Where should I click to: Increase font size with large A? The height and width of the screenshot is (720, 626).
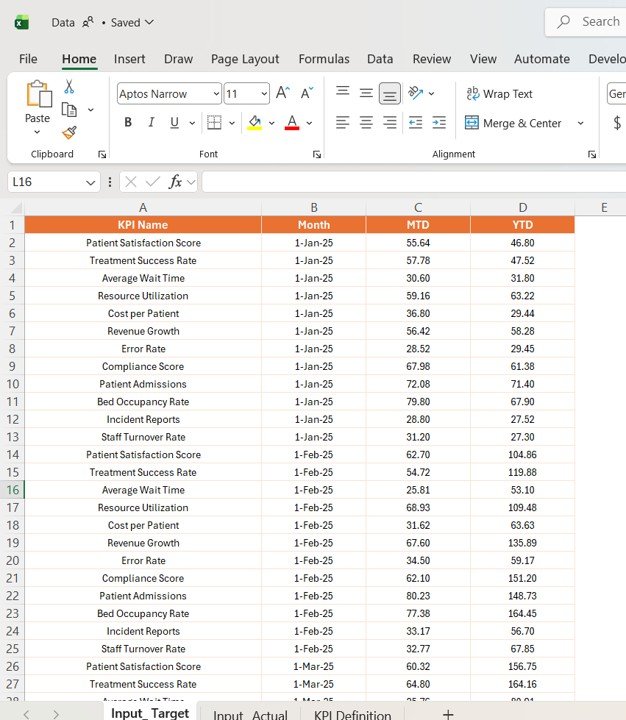283,93
